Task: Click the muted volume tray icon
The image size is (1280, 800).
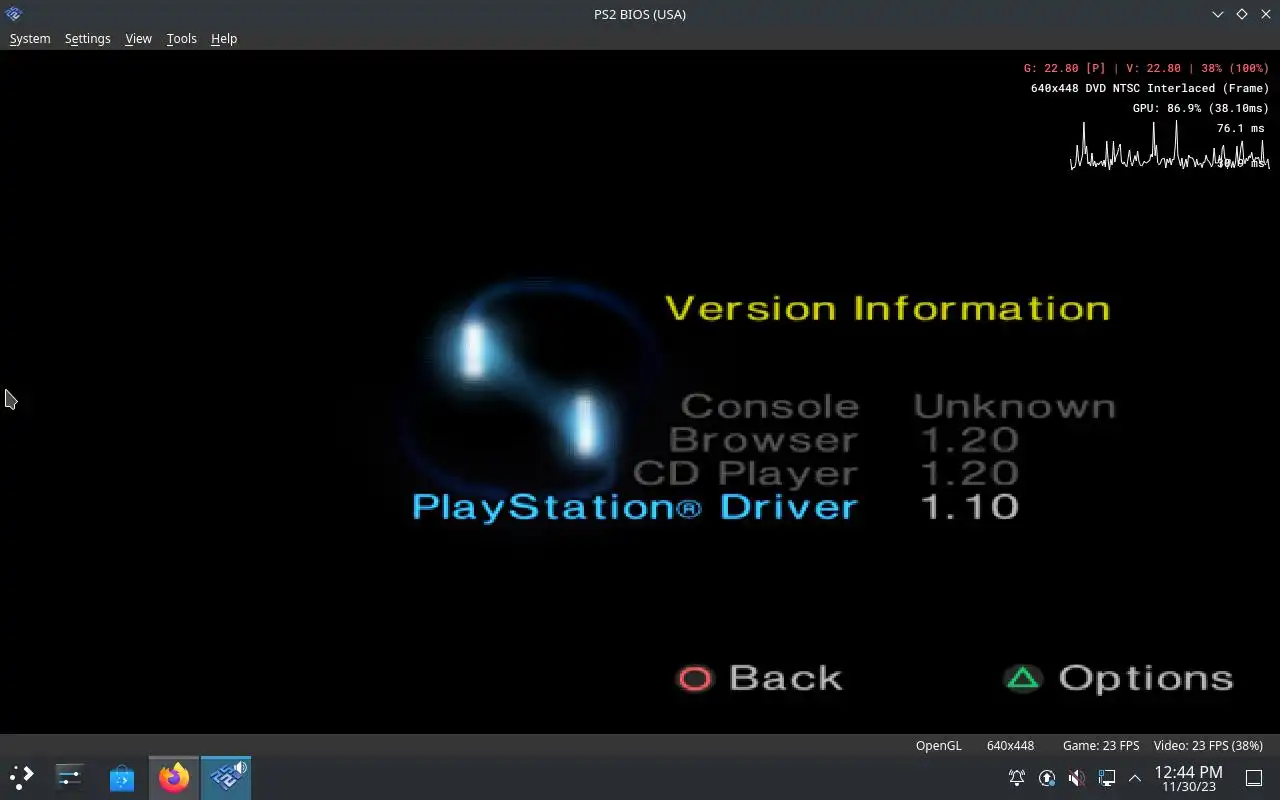Action: pos(1077,778)
